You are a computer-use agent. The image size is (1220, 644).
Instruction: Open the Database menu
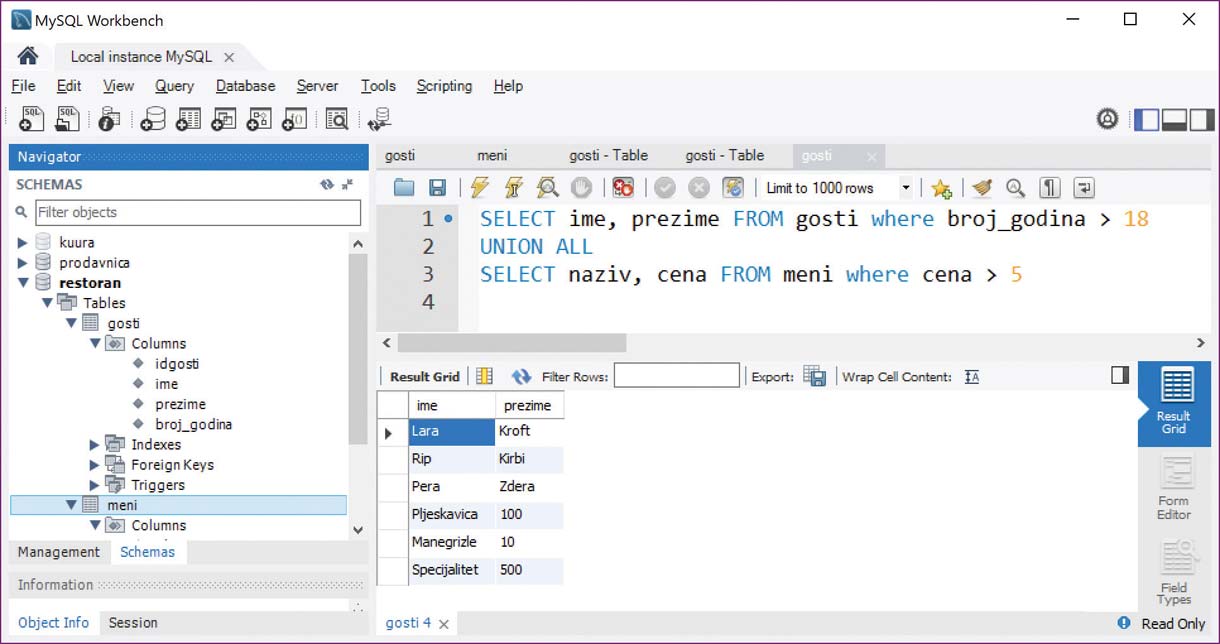pos(245,86)
